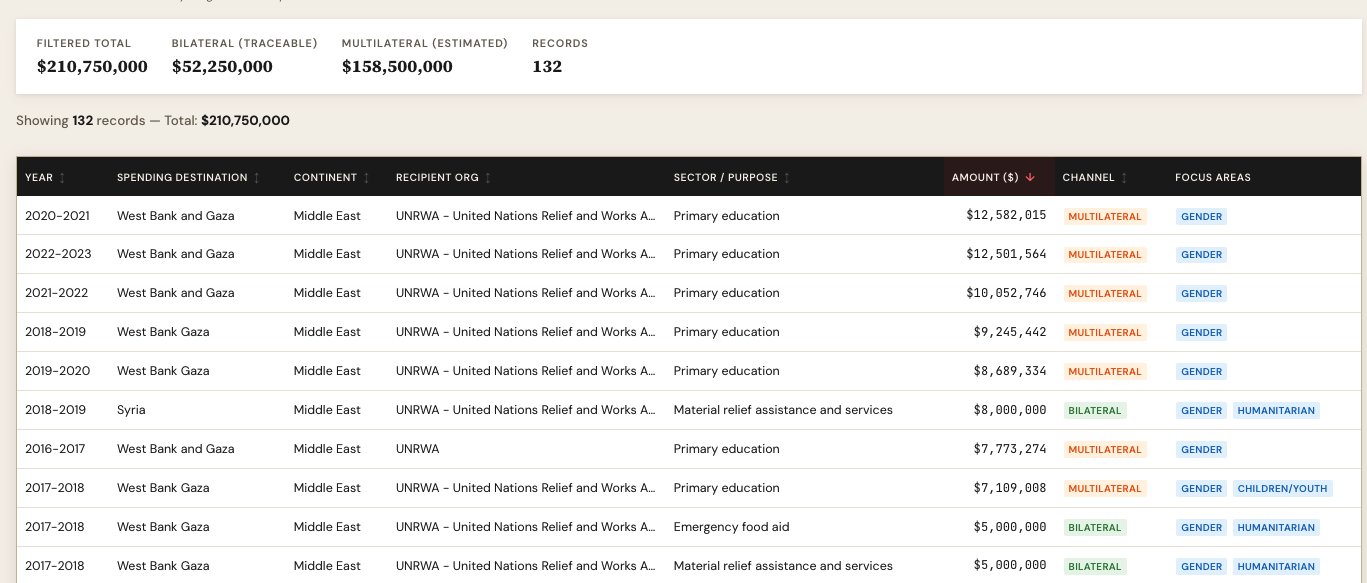
Task: Click the Bilateral (Traceable) $52,250,000 stat
Action: click(x=222, y=67)
